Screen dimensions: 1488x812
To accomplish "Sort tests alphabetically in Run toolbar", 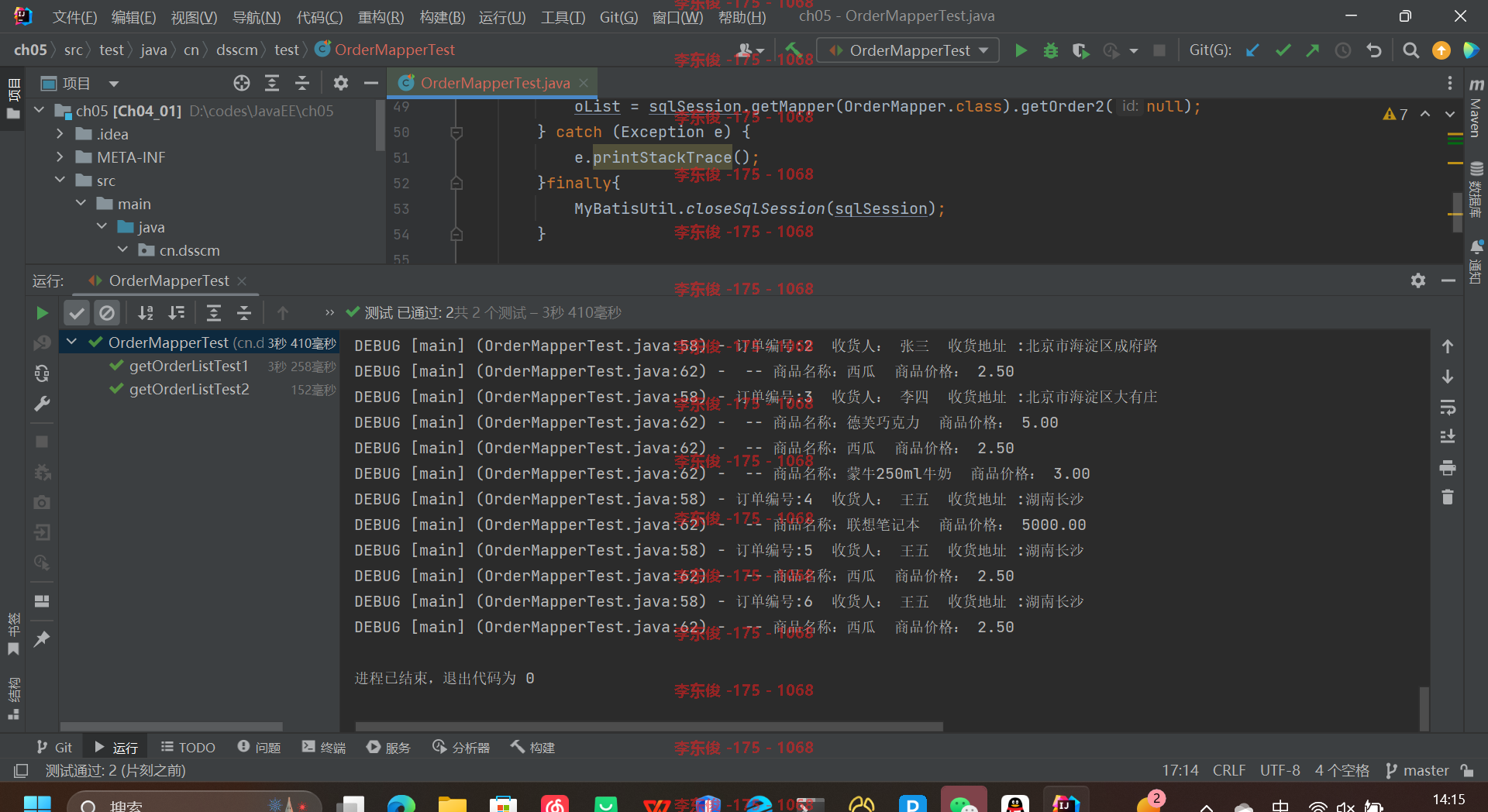I will 146,313.
